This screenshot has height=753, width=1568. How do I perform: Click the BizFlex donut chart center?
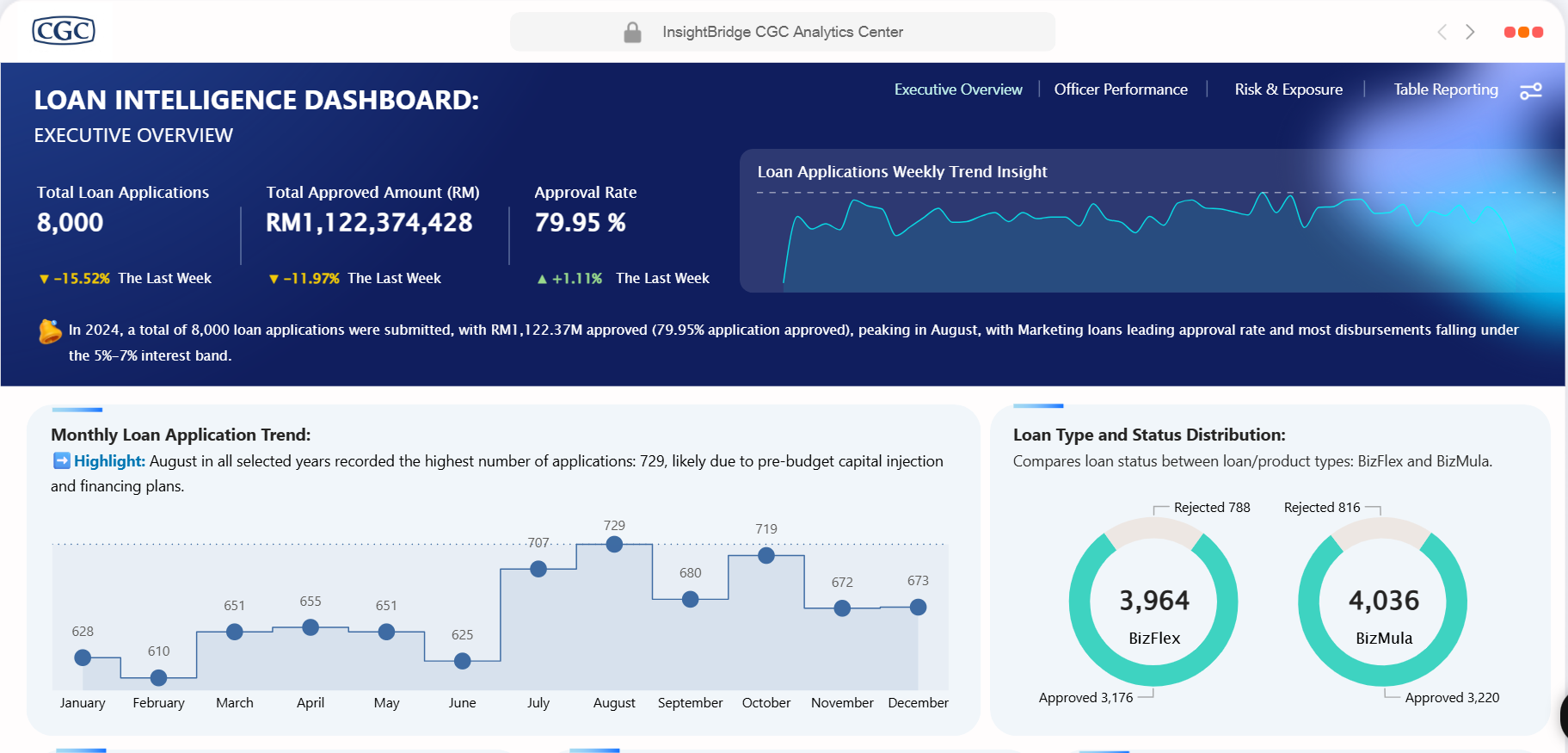[x=1153, y=602]
